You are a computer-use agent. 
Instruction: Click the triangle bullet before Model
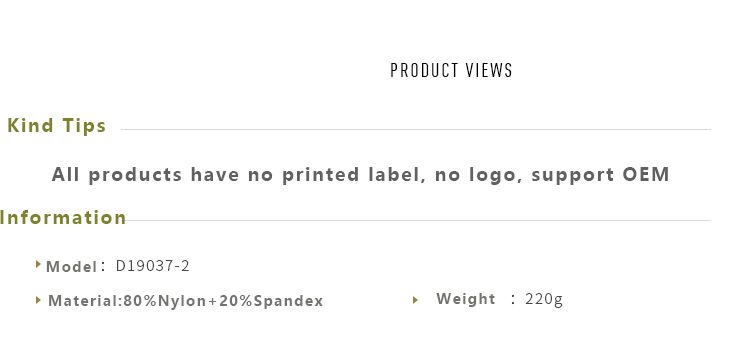(38, 263)
